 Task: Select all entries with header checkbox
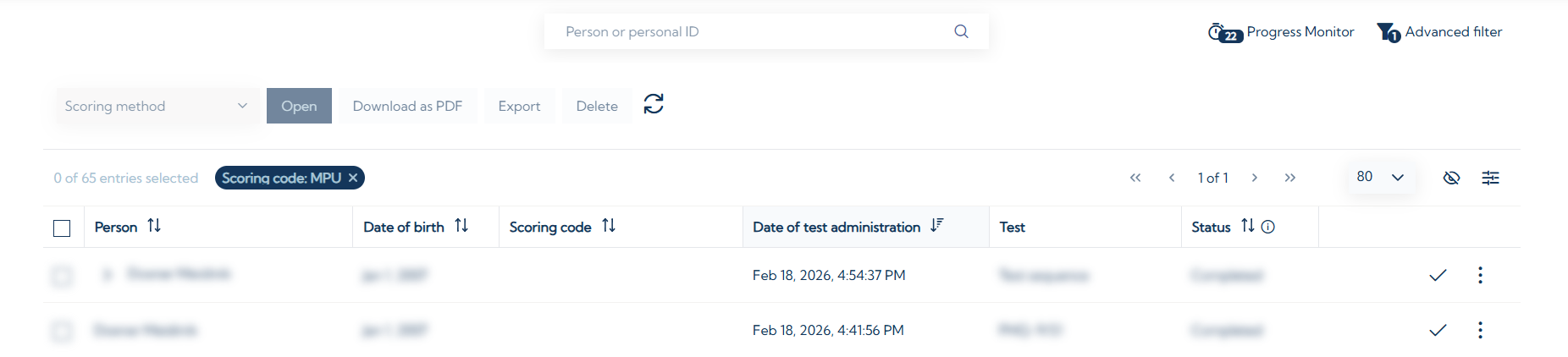(62, 228)
